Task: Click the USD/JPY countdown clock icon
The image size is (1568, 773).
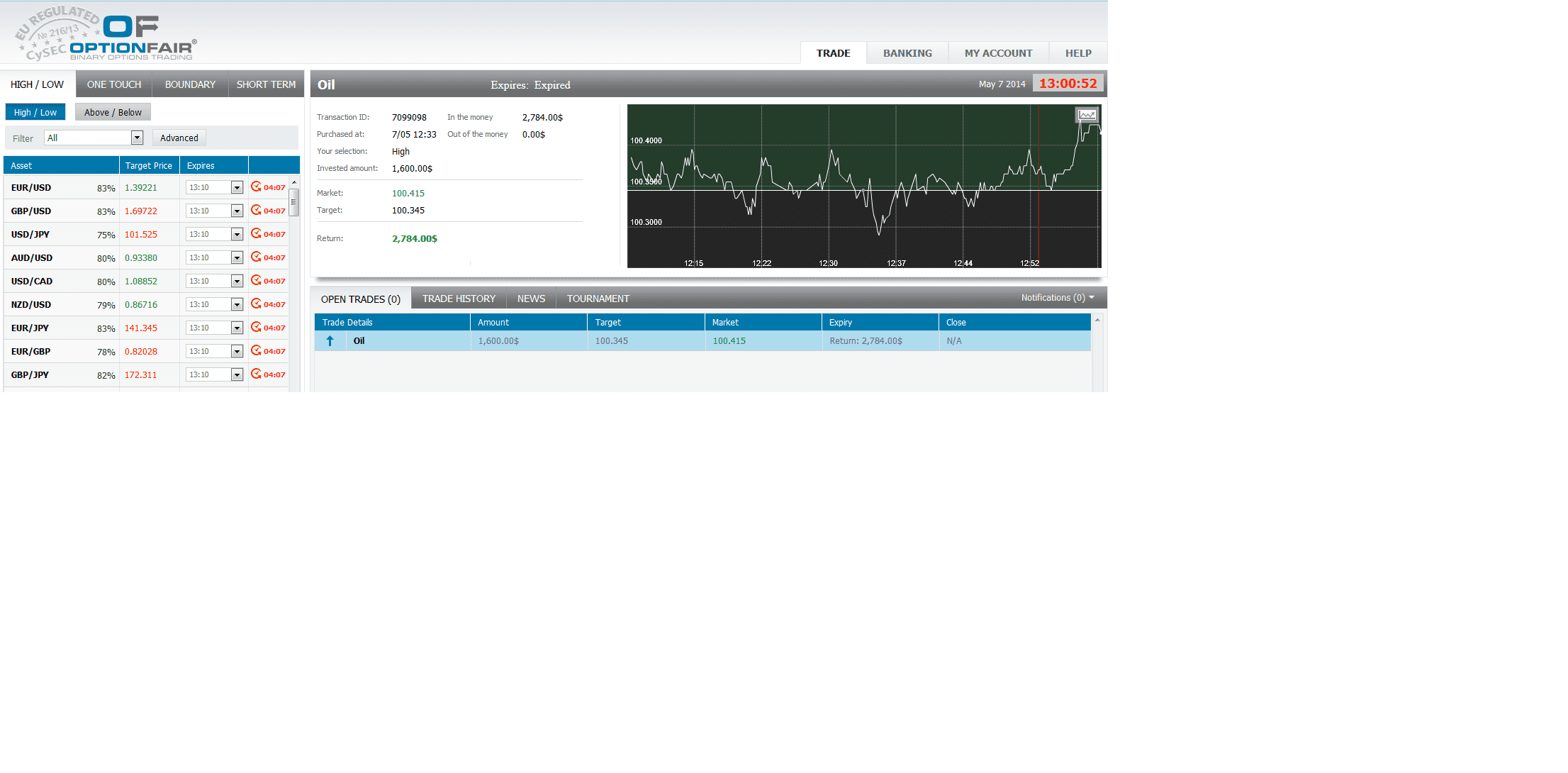Action: 256,234
